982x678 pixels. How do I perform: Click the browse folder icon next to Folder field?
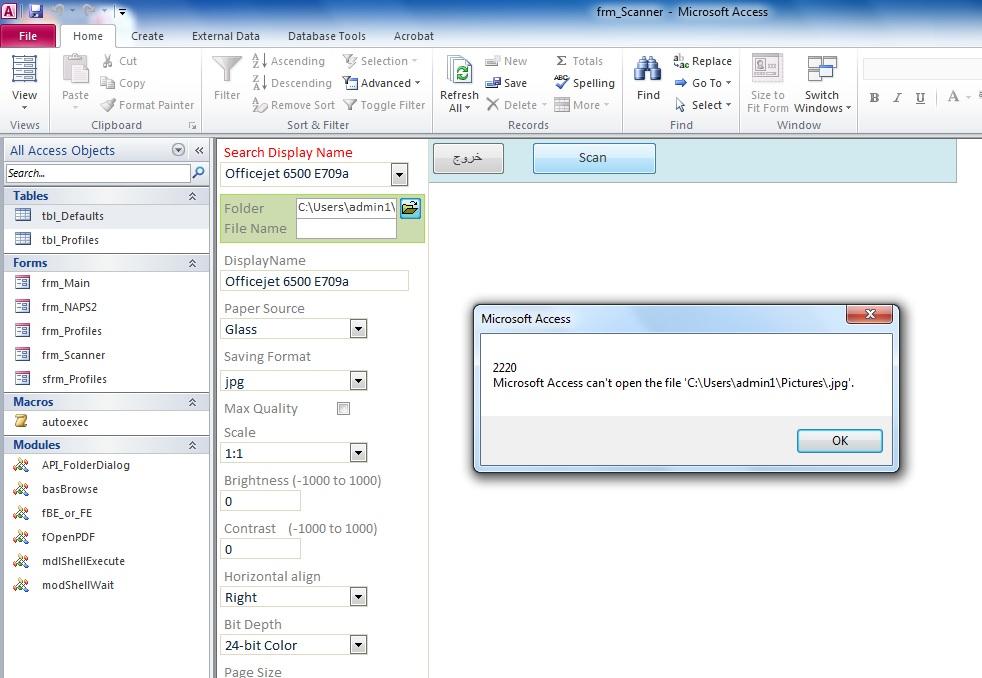(x=410, y=208)
